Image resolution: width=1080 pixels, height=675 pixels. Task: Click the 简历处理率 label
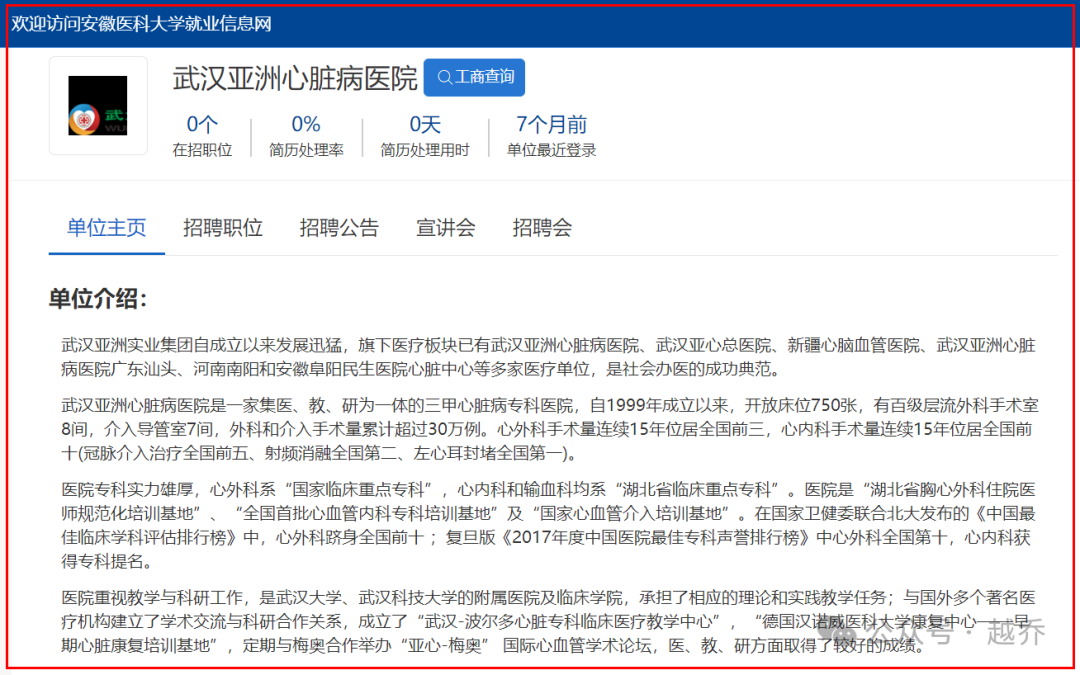[x=306, y=150]
